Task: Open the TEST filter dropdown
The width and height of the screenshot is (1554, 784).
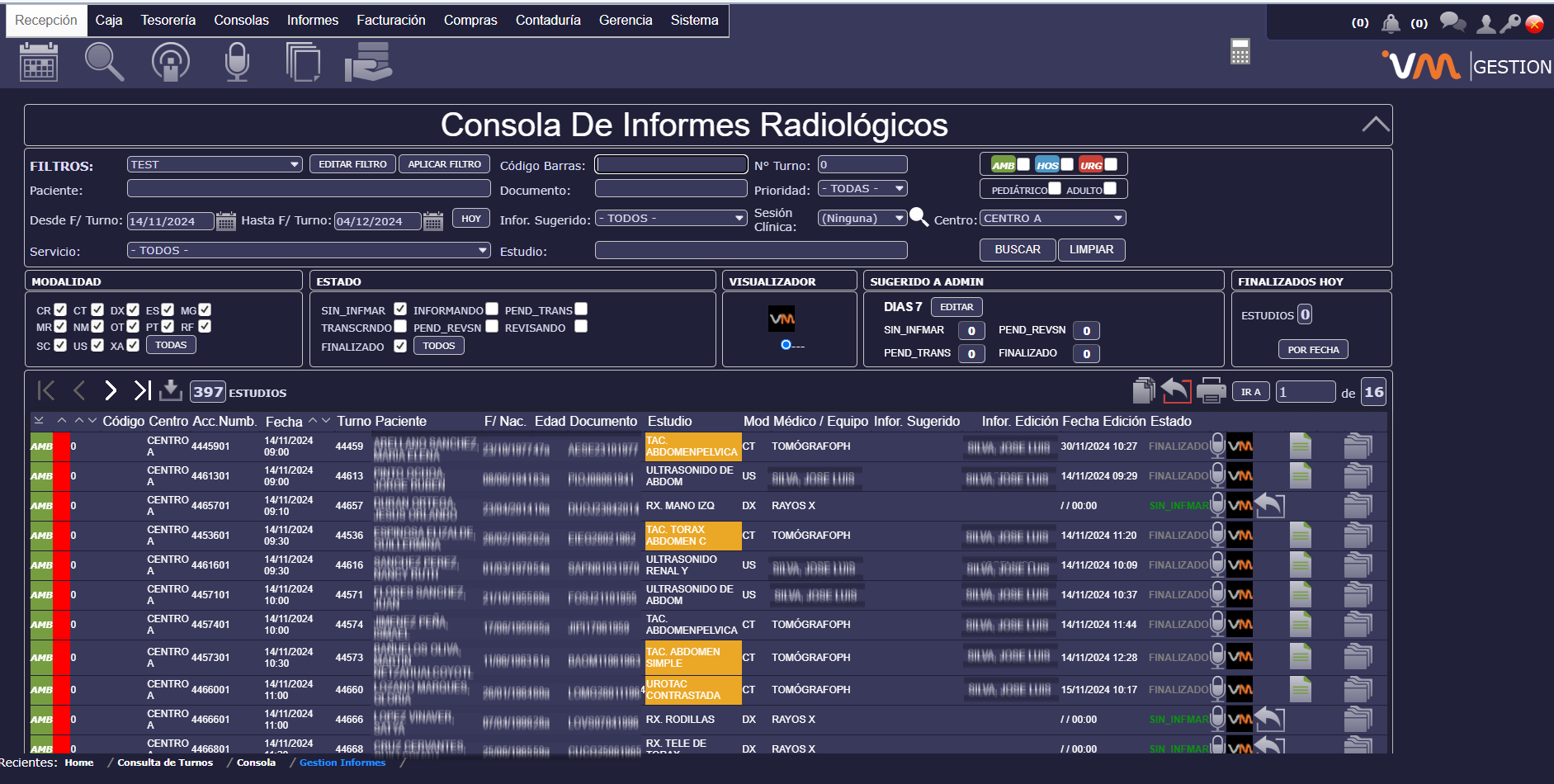Action: tap(215, 164)
